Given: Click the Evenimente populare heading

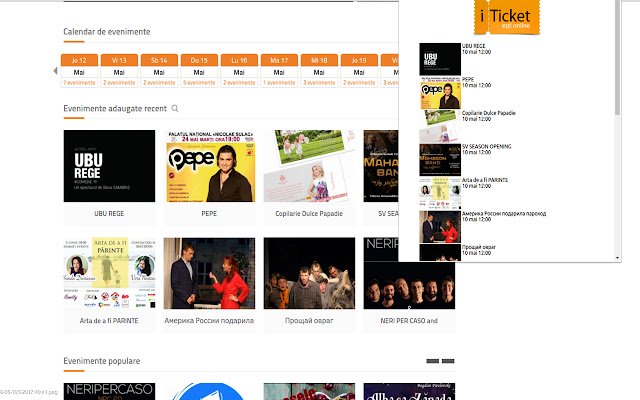Looking at the screenshot, I should (102, 361).
